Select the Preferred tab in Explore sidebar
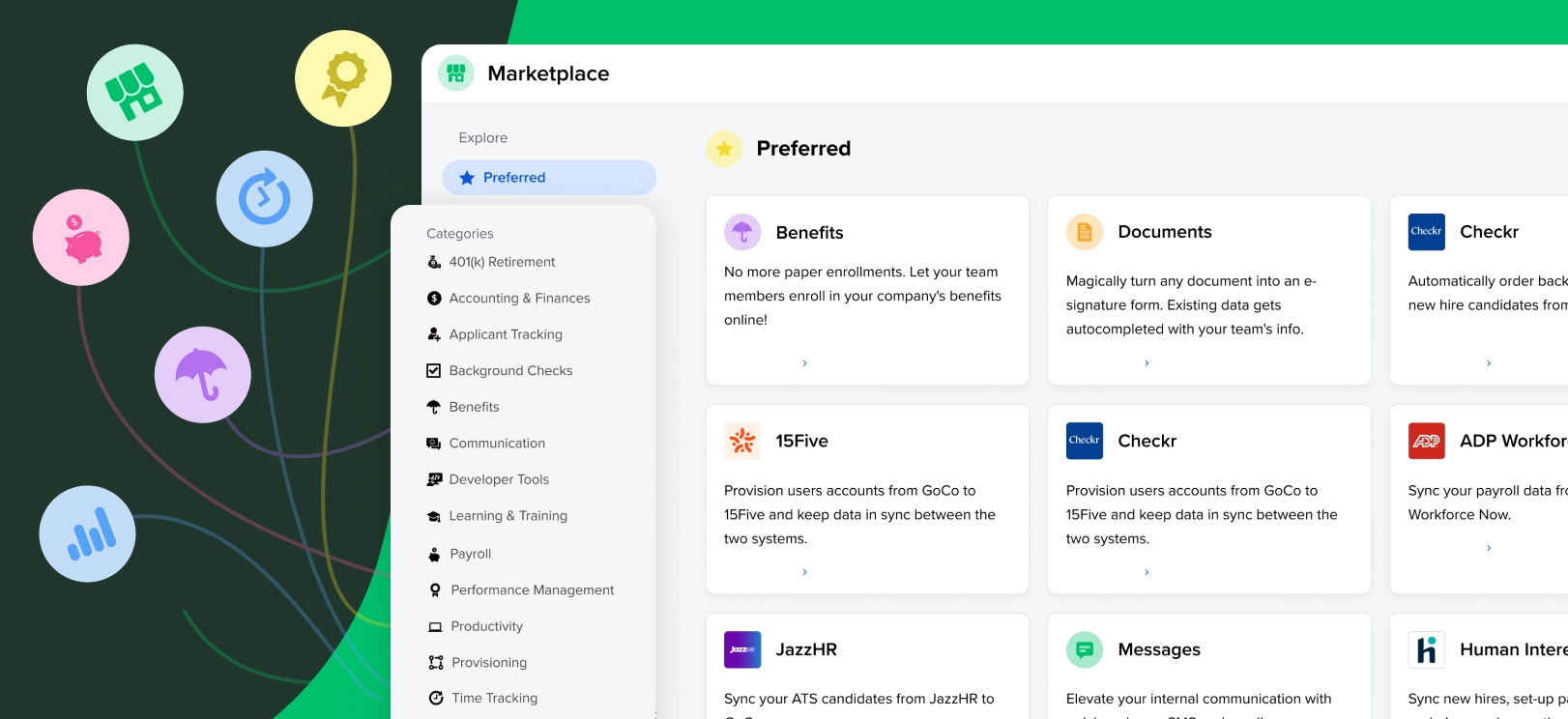Viewport: 1568px width, 719px height. [x=549, y=178]
